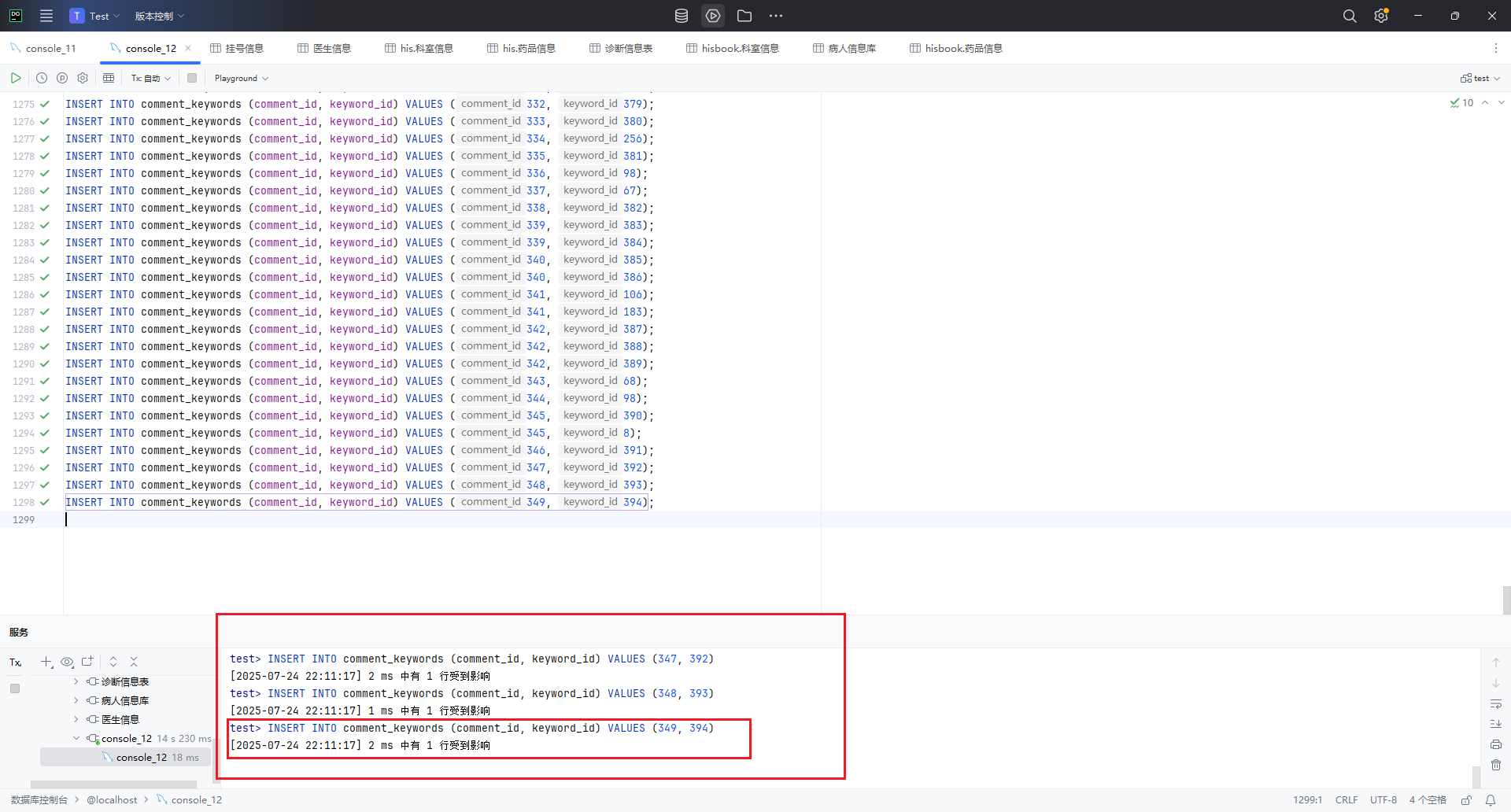Toggle the eye view-options icon in services

tap(67, 662)
